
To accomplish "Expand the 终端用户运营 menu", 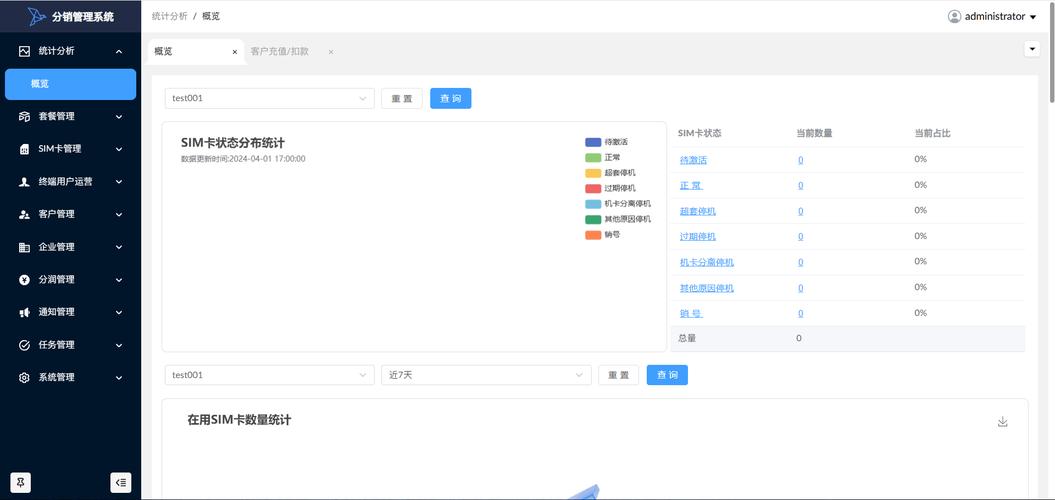I will pyautogui.click(x=119, y=182).
